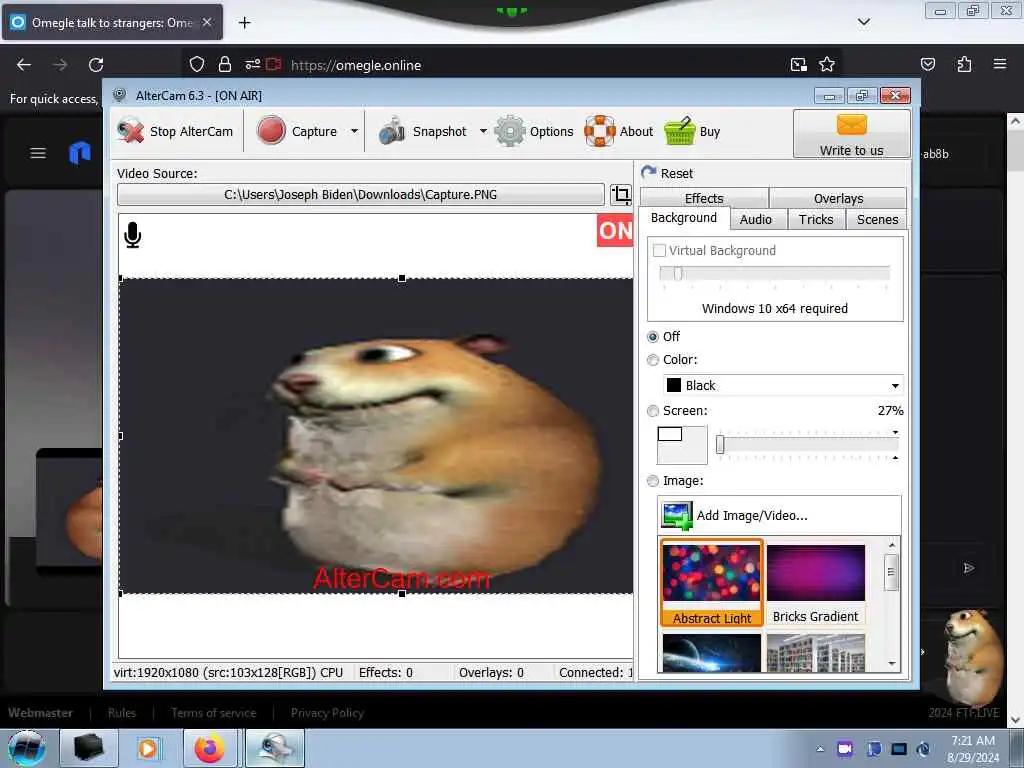Click hamster video preview image
This screenshot has width=1024, height=768.
click(x=376, y=436)
